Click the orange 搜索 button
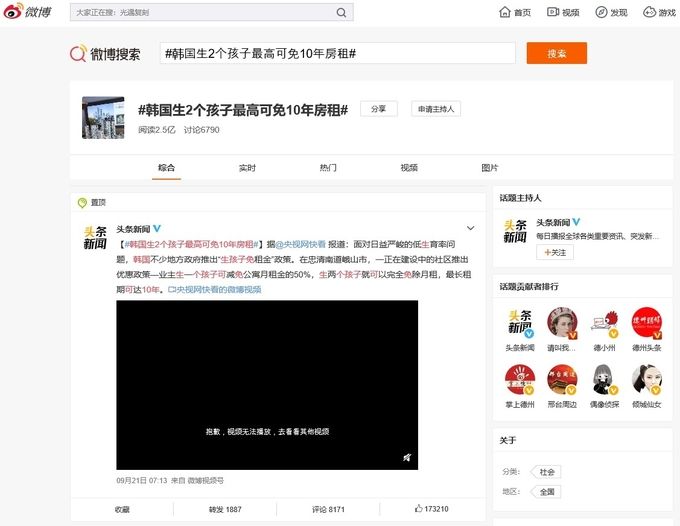The width and height of the screenshot is (680, 526). pyautogui.click(x=557, y=53)
